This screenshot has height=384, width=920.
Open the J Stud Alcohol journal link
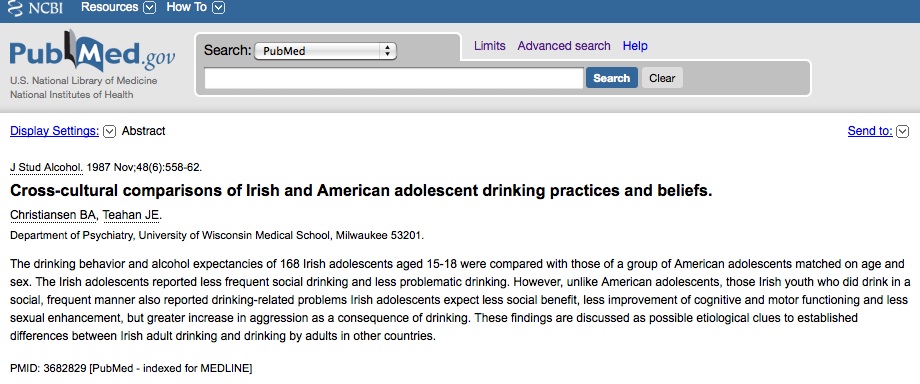point(46,167)
